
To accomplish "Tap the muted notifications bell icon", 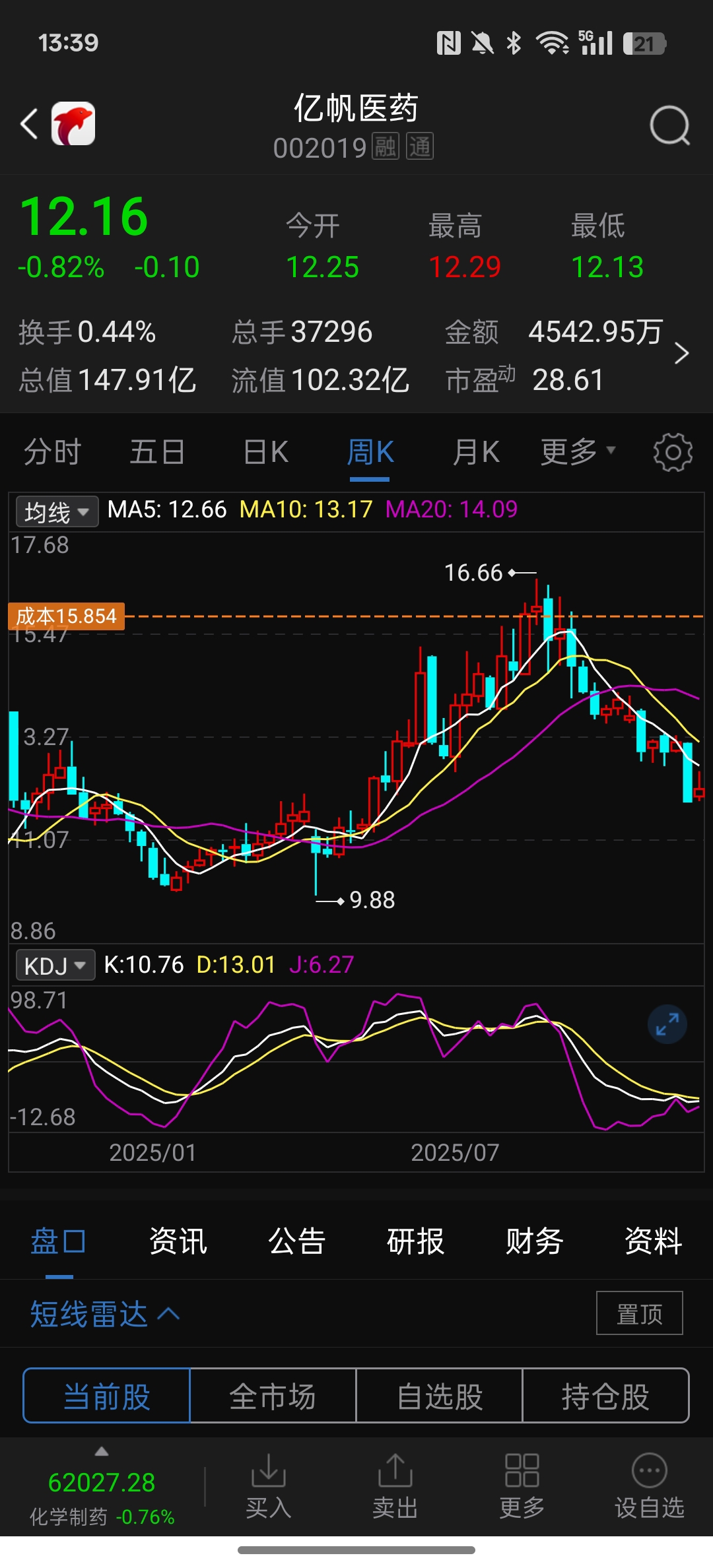I will click(x=482, y=44).
